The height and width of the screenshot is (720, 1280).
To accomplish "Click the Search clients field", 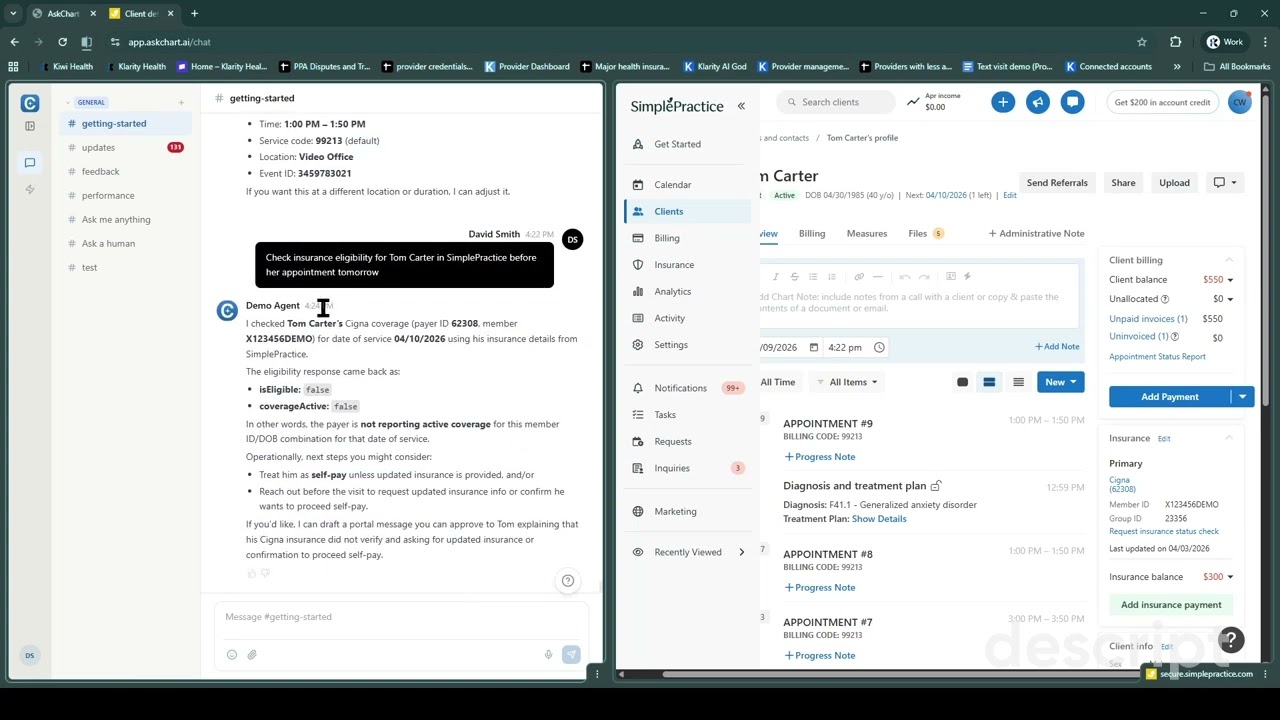I will [x=836, y=102].
